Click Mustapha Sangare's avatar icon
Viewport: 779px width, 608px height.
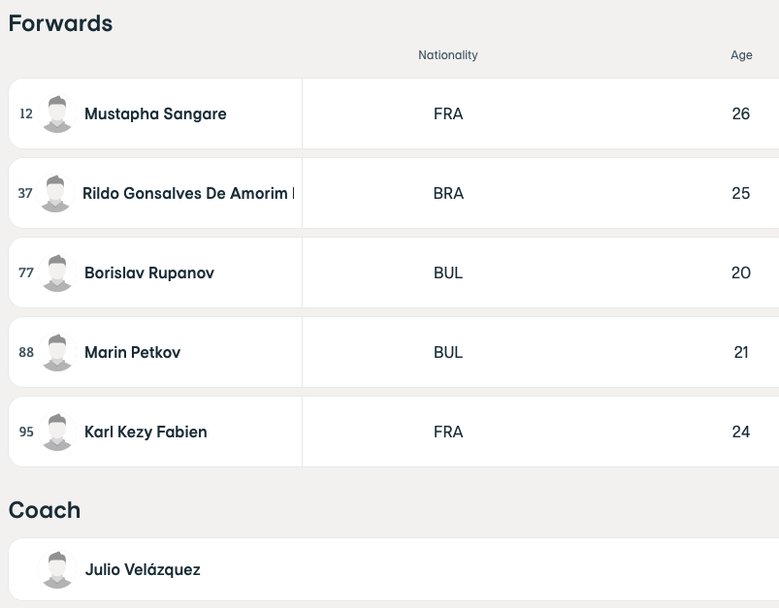coord(57,114)
